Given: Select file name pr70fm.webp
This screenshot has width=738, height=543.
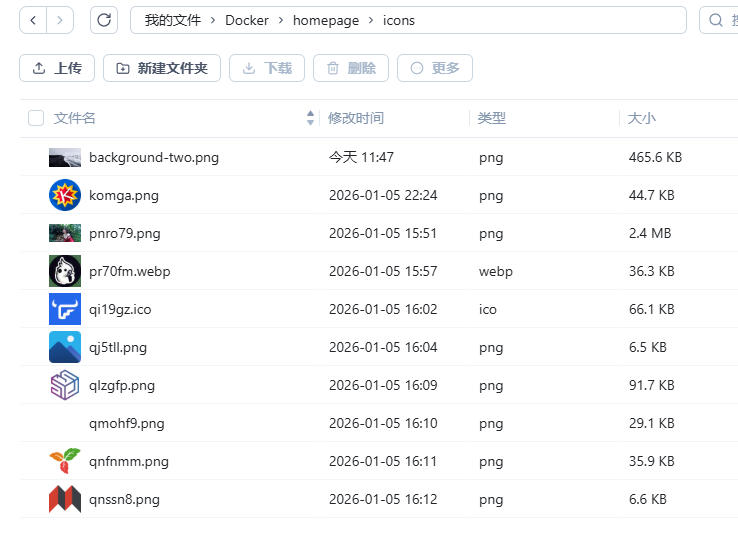Looking at the screenshot, I should pos(129,272).
